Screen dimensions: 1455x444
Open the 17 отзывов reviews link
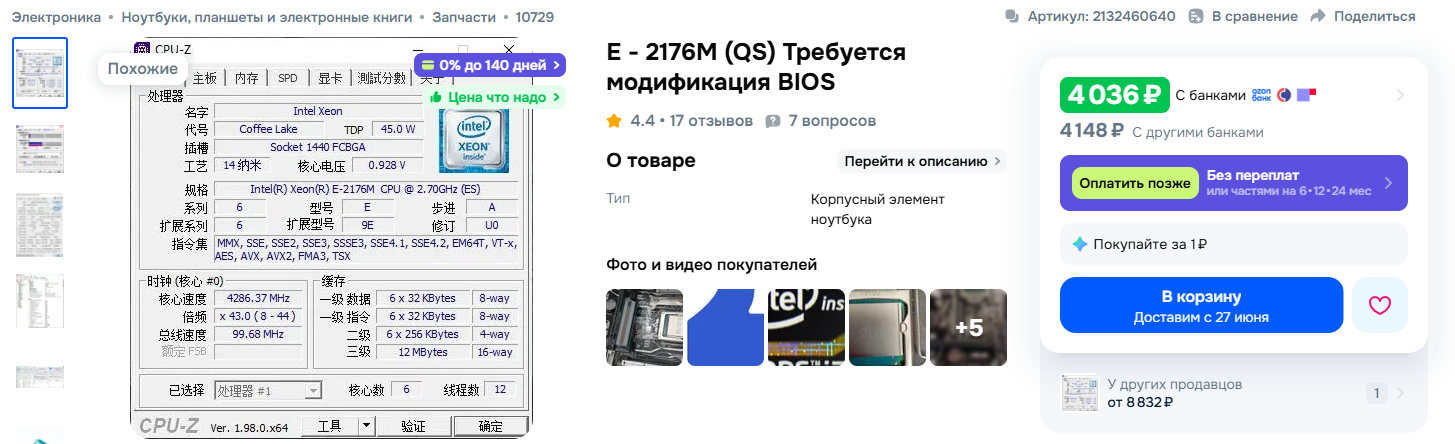711,121
